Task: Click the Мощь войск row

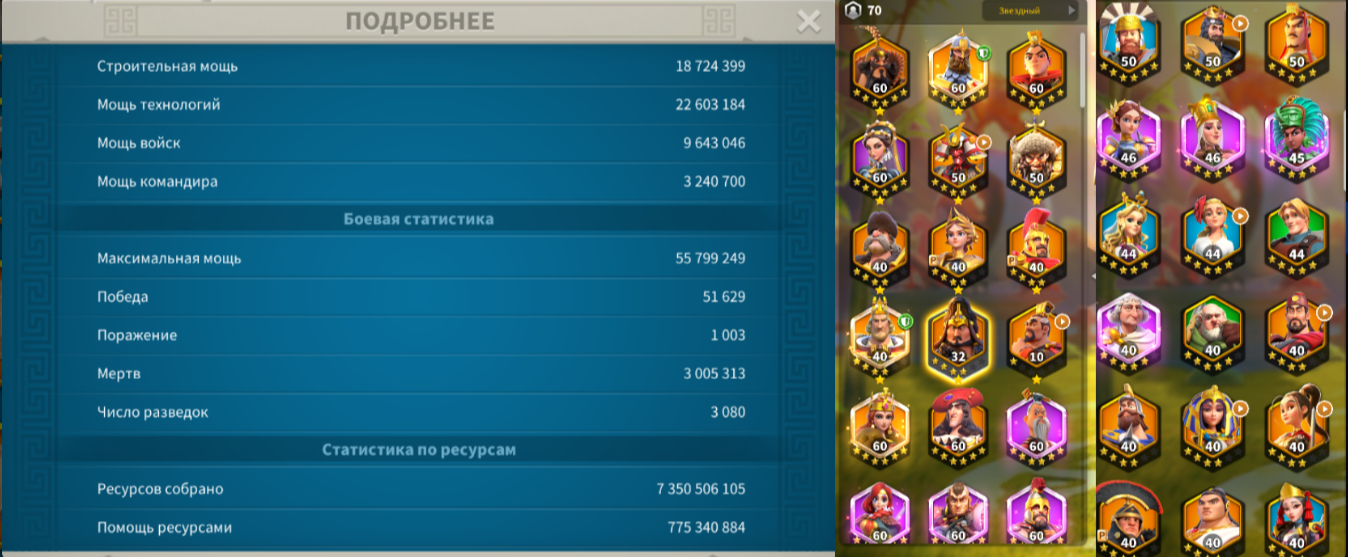Action: point(420,143)
